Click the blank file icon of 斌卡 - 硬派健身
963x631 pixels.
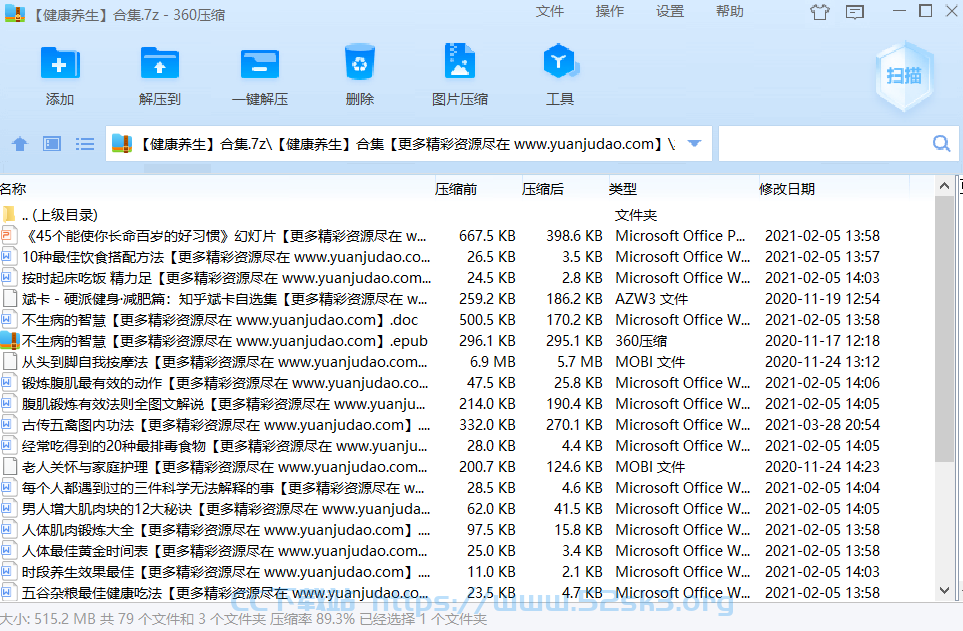[9, 299]
